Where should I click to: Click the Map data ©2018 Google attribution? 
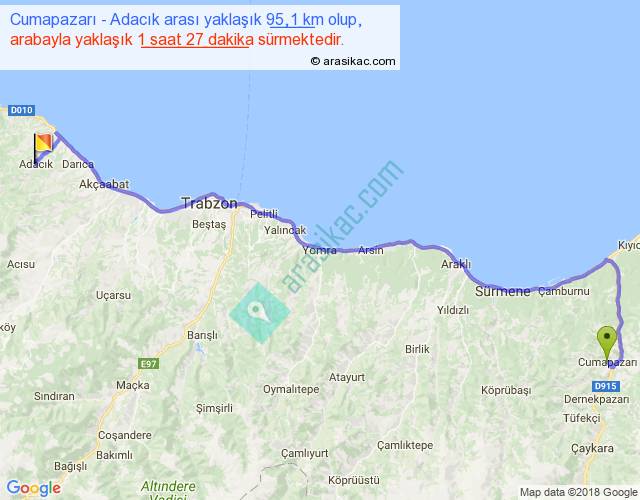pos(578,492)
